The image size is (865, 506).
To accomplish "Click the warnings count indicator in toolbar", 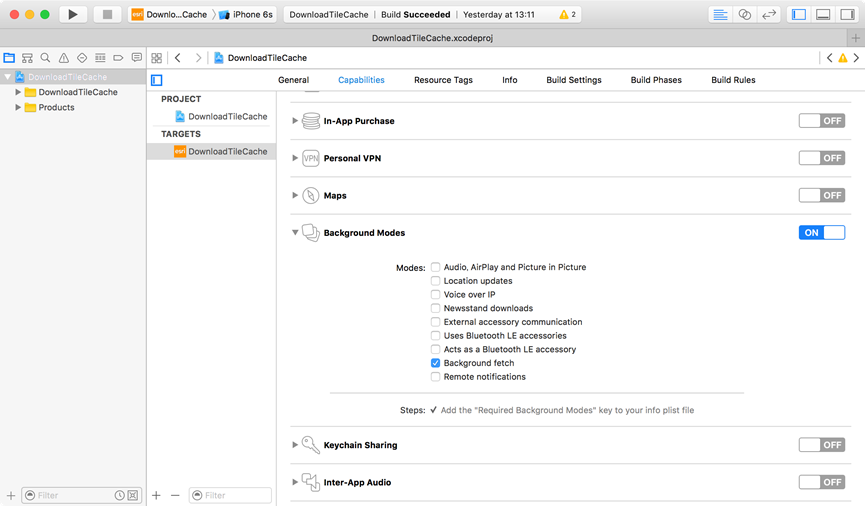I will [x=568, y=14].
